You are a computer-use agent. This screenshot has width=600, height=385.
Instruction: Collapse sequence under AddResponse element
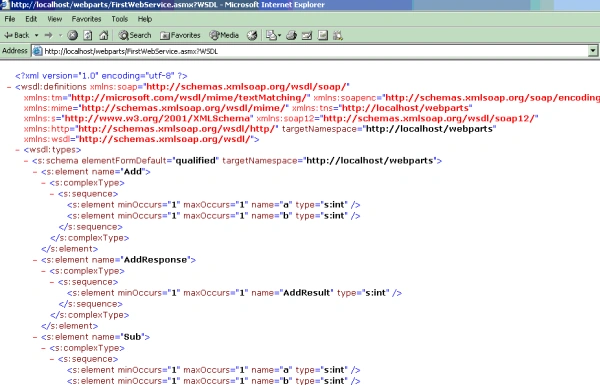coord(52,282)
